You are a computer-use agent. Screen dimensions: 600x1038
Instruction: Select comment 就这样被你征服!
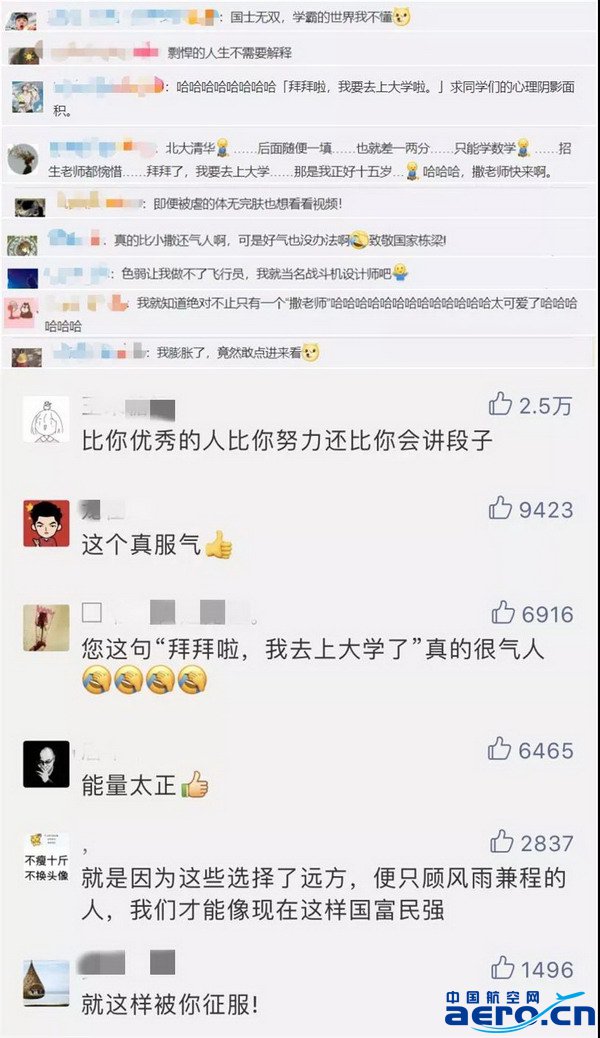click(x=170, y=1005)
